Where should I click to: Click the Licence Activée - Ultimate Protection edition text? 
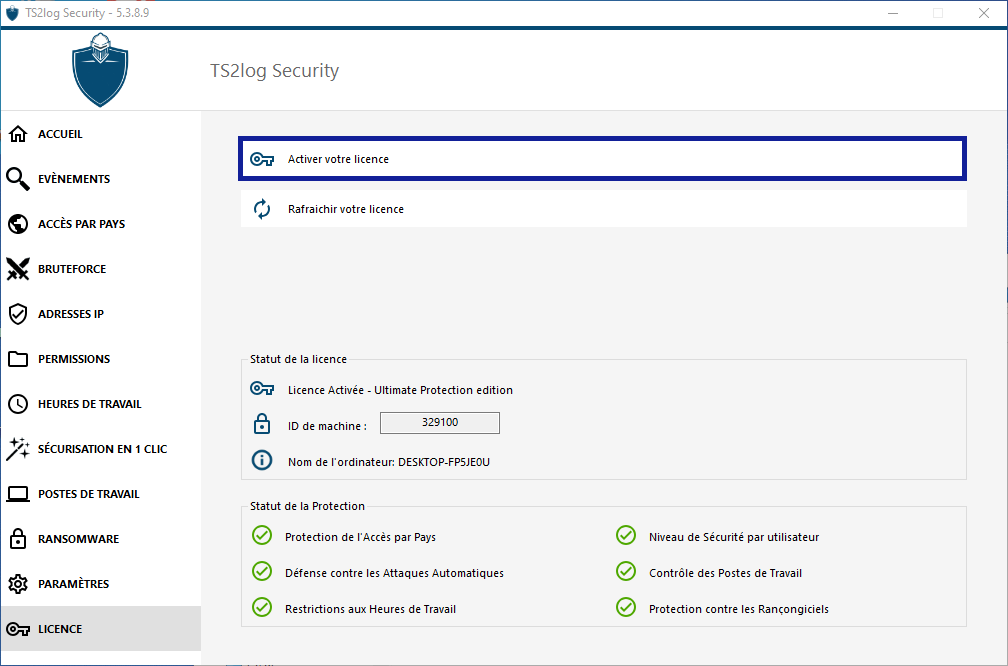click(x=400, y=390)
